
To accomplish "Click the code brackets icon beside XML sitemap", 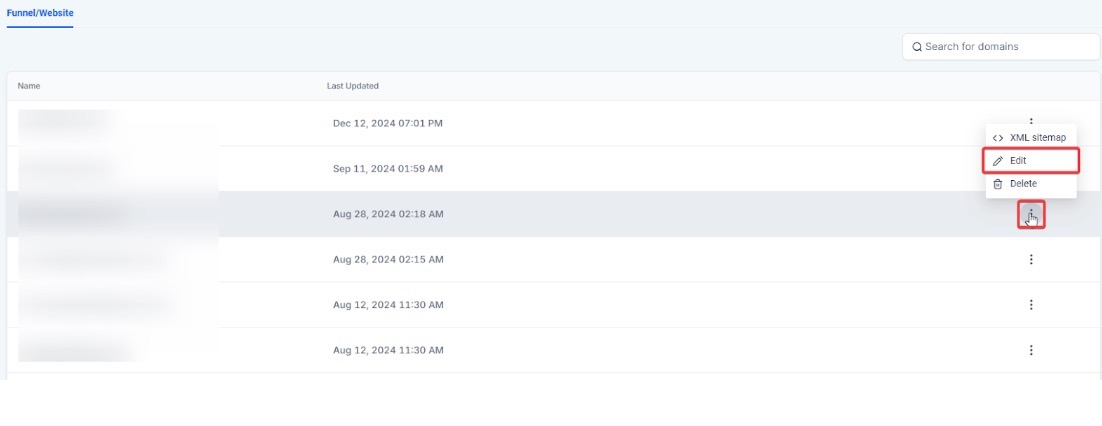I will point(997,138).
